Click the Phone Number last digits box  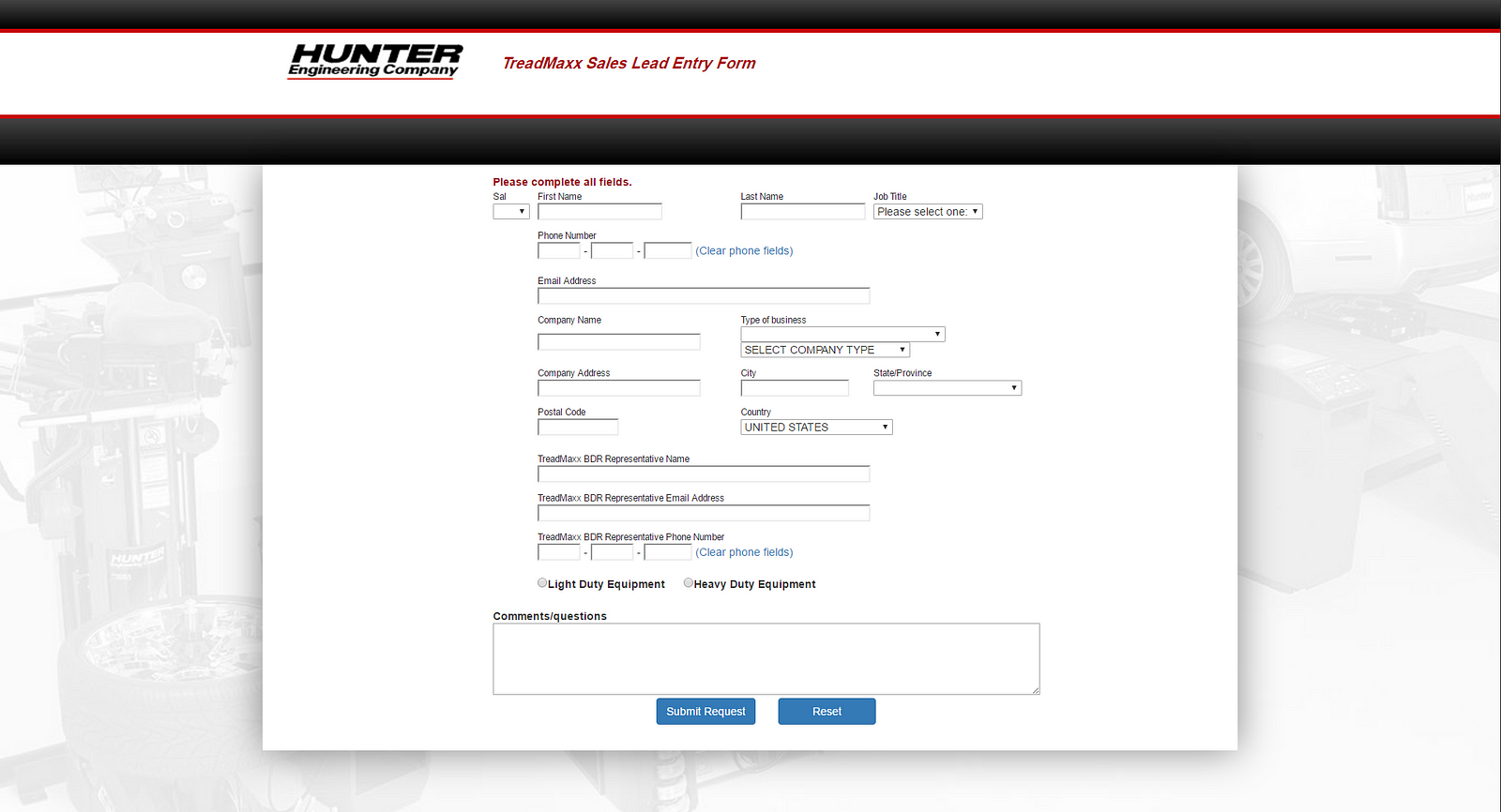(668, 250)
